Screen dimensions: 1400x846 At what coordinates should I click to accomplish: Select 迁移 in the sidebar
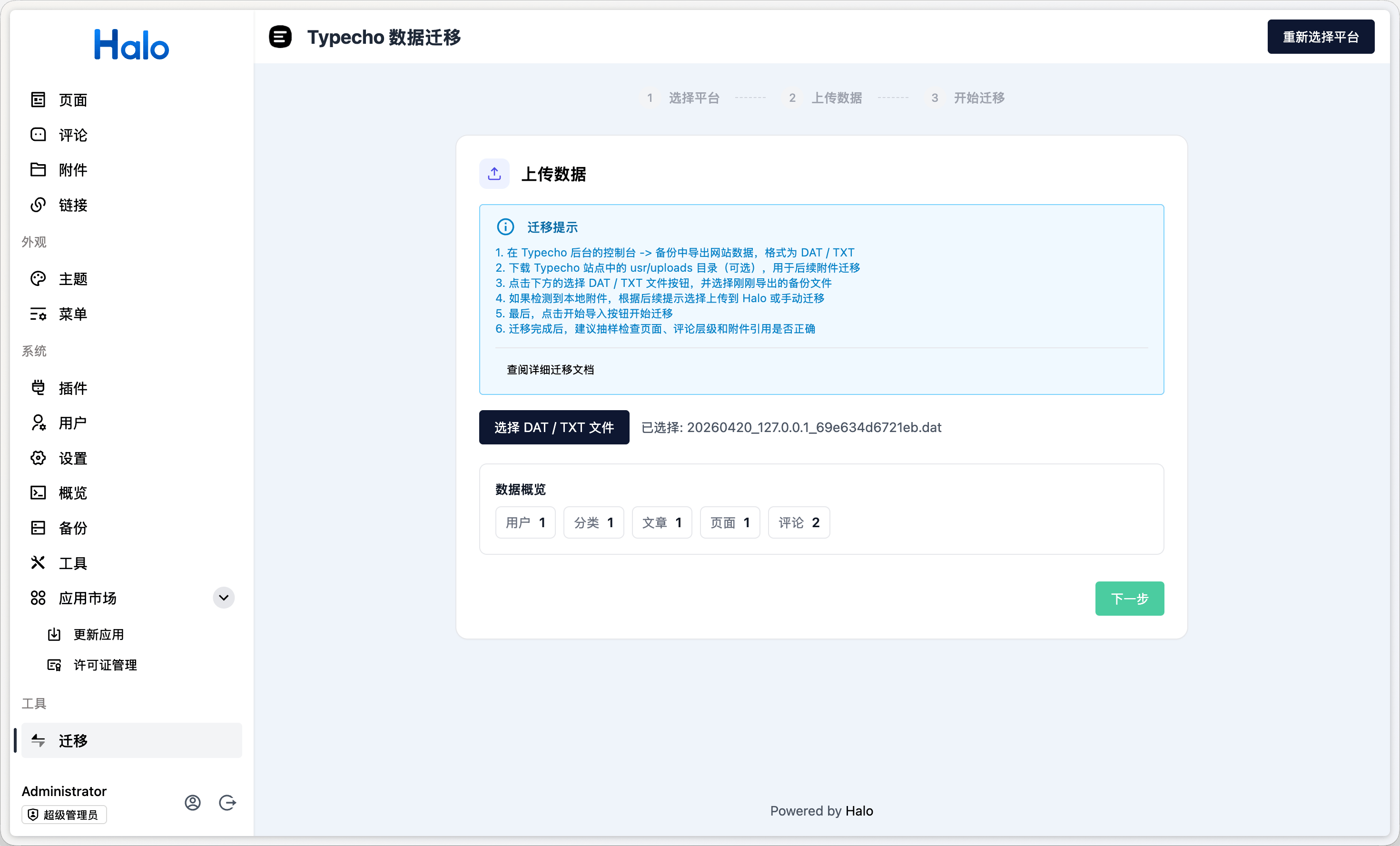pos(73,740)
